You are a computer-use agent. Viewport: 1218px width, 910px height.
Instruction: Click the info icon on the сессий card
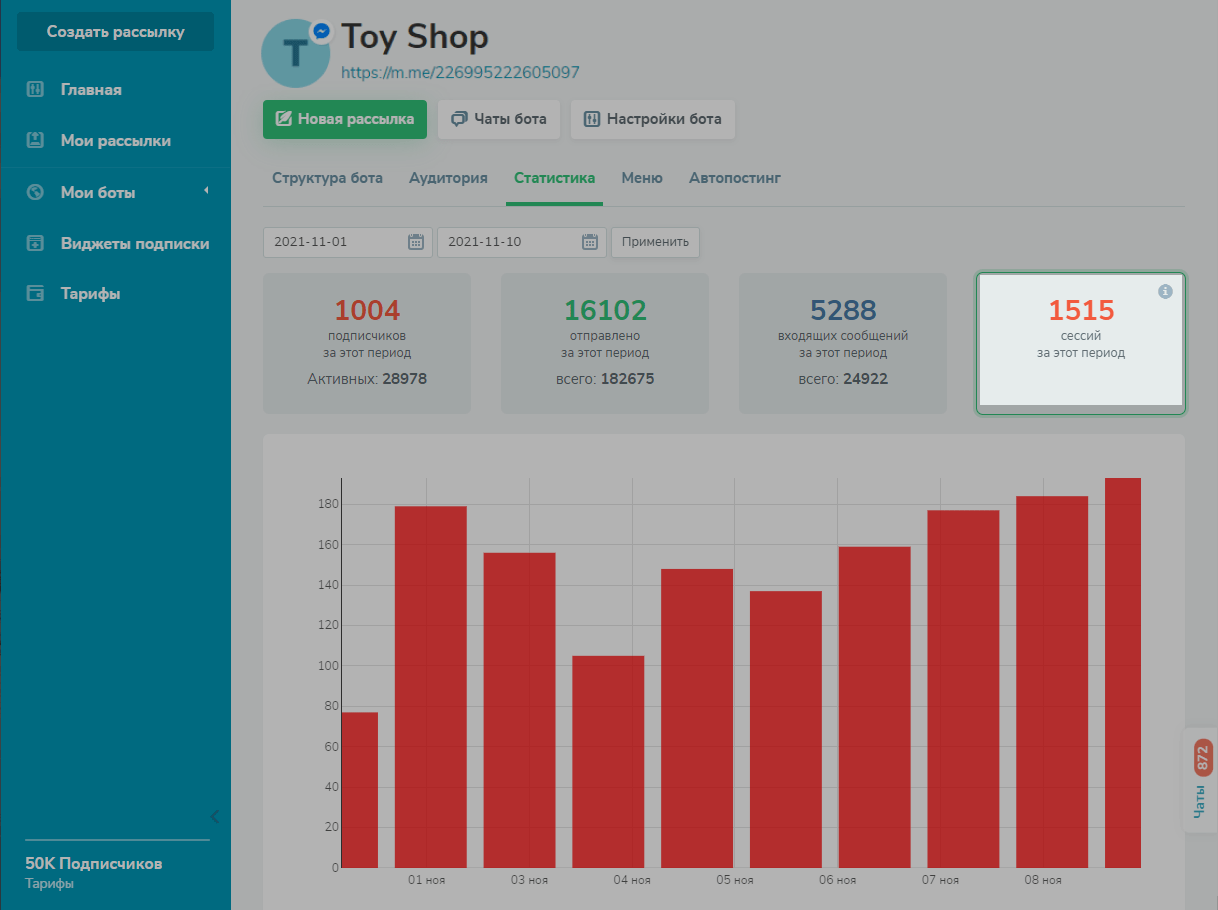tap(1164, 291)
